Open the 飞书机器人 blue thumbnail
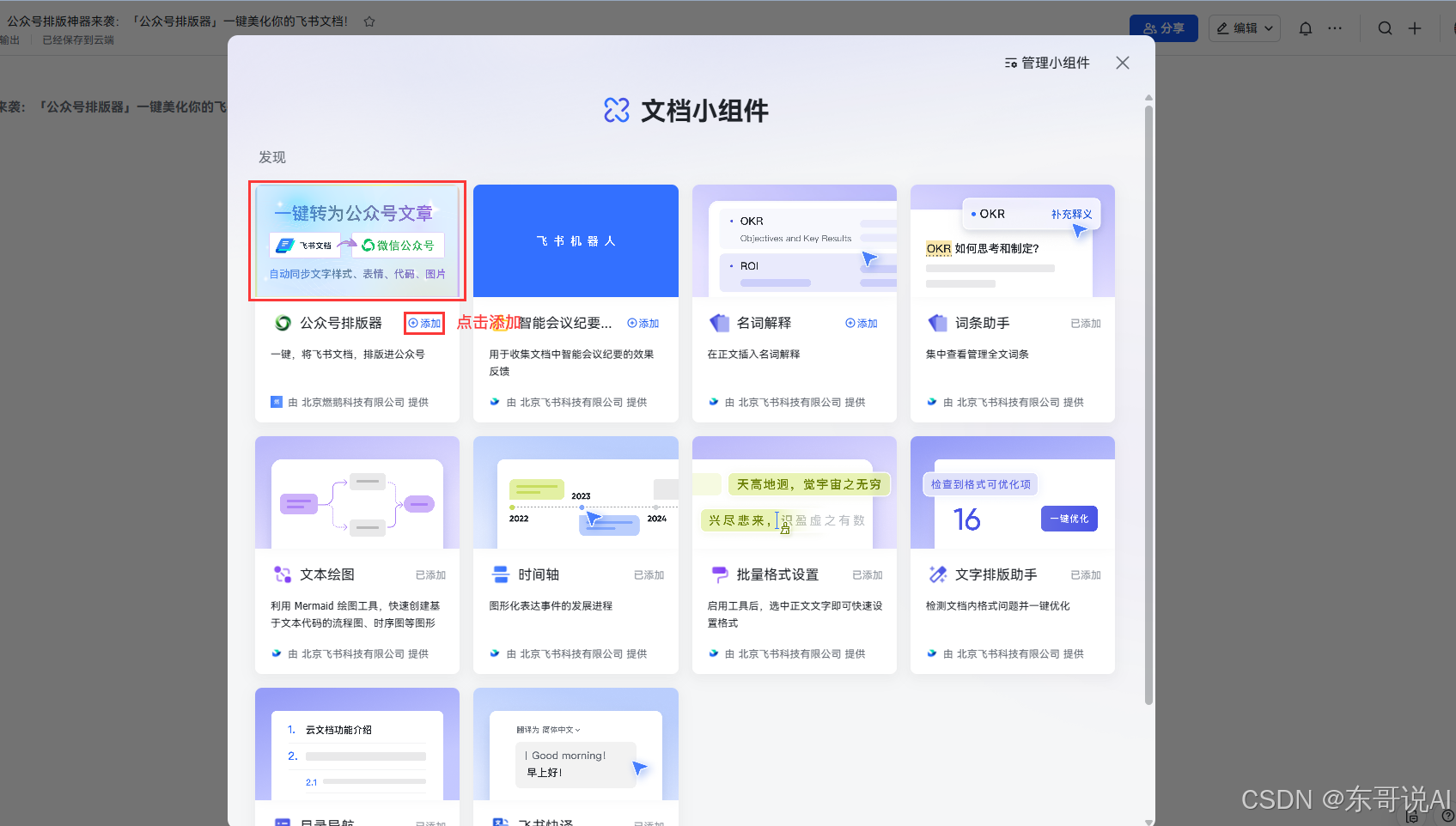This screenshot has height=826, width=1456. coord(576,241)
